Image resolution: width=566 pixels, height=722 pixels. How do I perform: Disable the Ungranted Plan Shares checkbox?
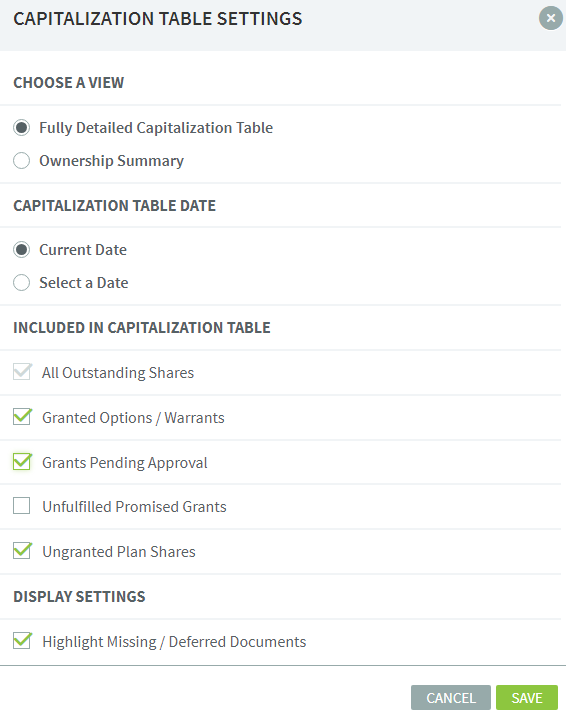click(x=22, y=551)
